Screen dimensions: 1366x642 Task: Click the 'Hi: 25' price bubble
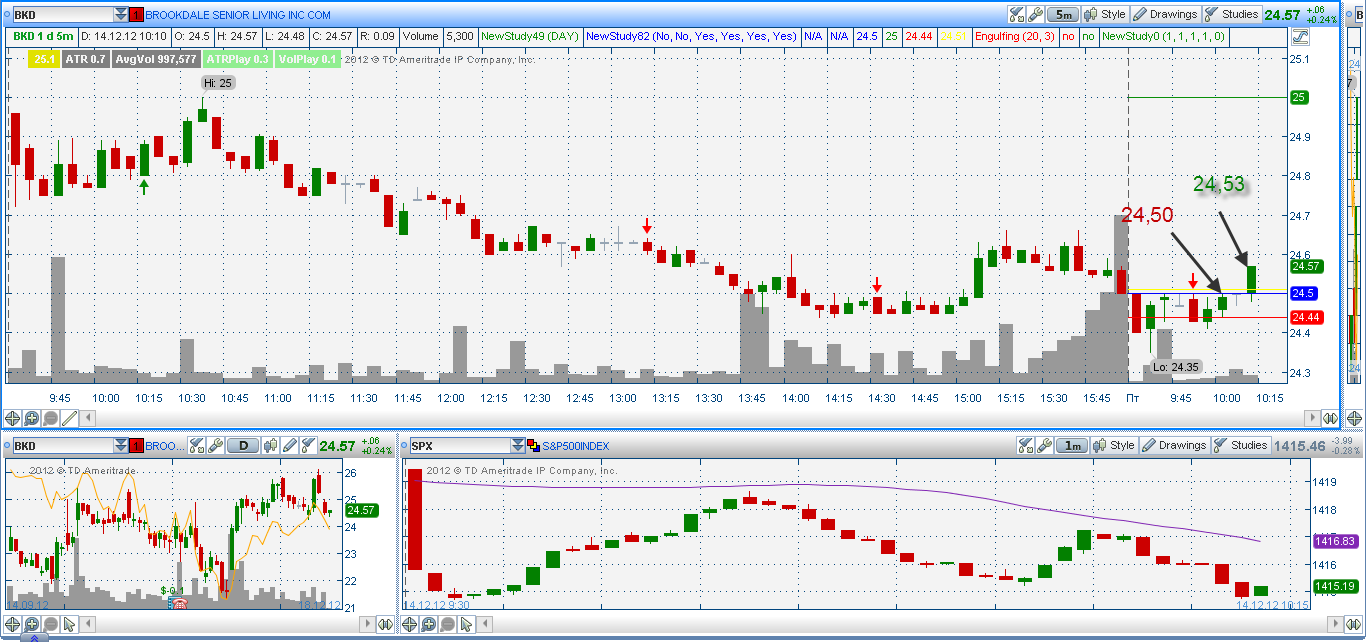tap(218, 82)
